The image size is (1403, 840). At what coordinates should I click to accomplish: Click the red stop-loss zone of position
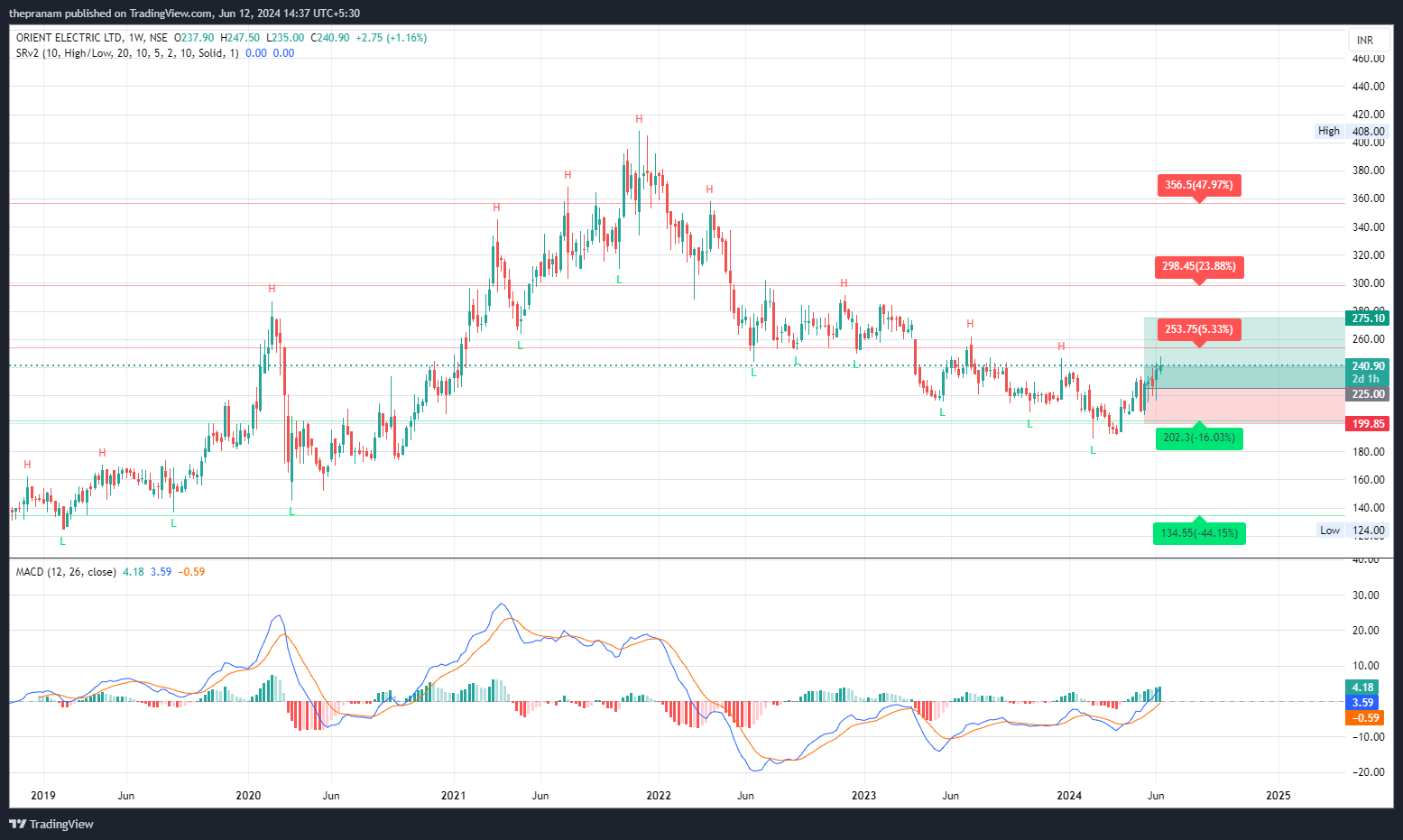pos(1244,406)
